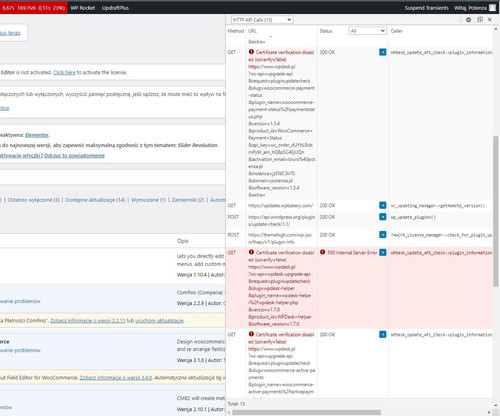Screen dimensions: 500x416
Task: Open Zobacz informacje o wersji 2.2.11 link
Action: click(x=88, y=321)
